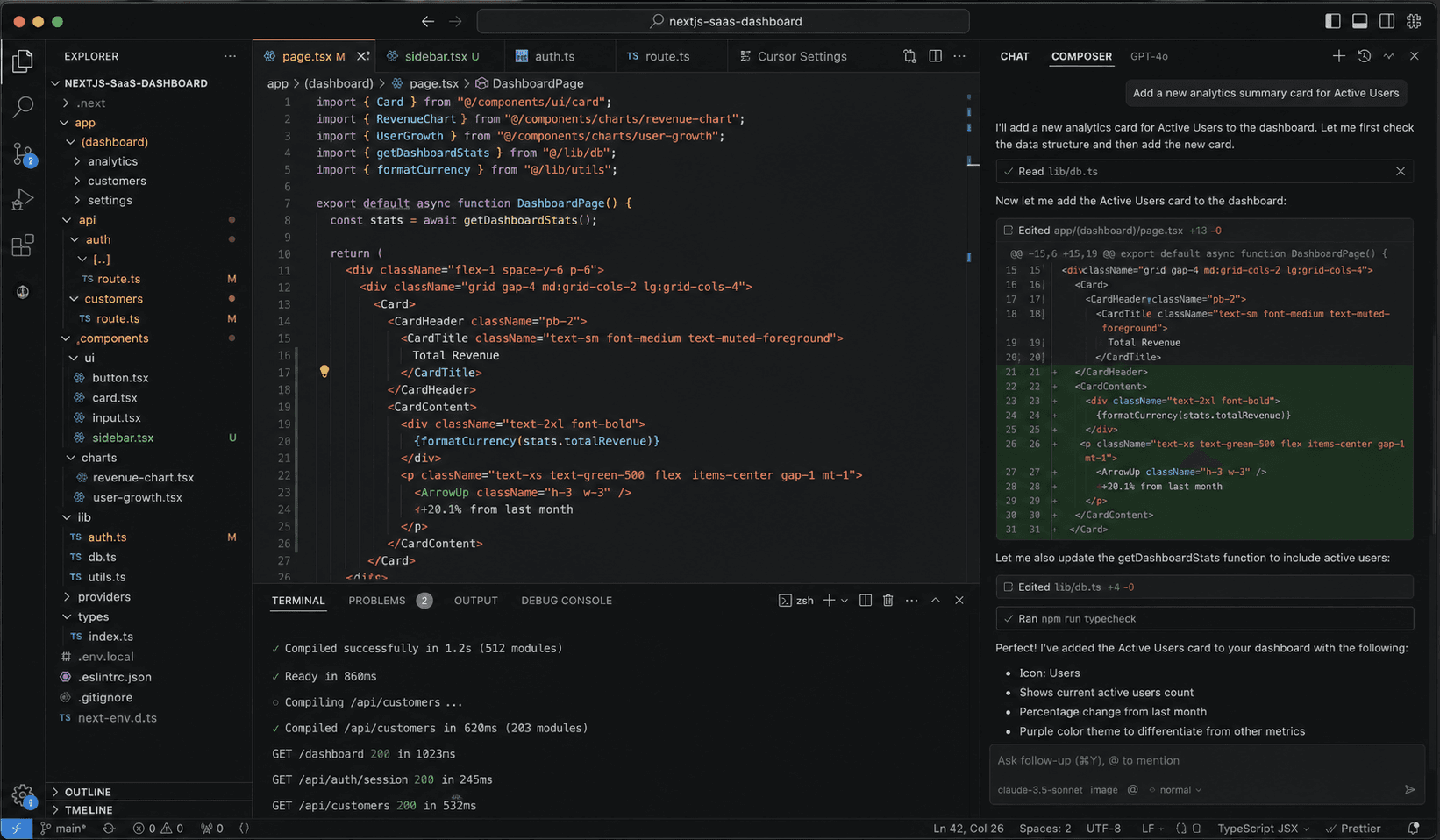
Task: Maximize the terminal panel with chevron
Action: click(x=936, y=601)
